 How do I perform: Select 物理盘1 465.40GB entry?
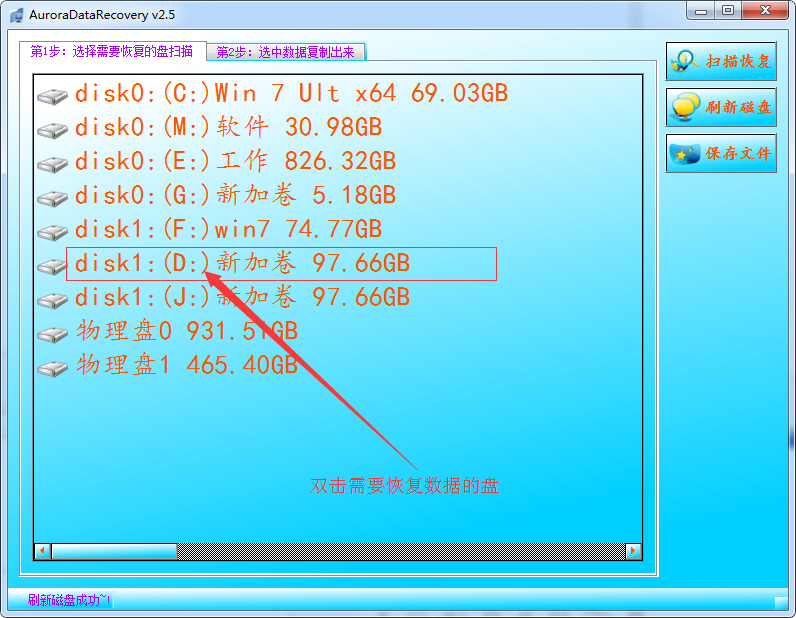click(x=187, y=365)
